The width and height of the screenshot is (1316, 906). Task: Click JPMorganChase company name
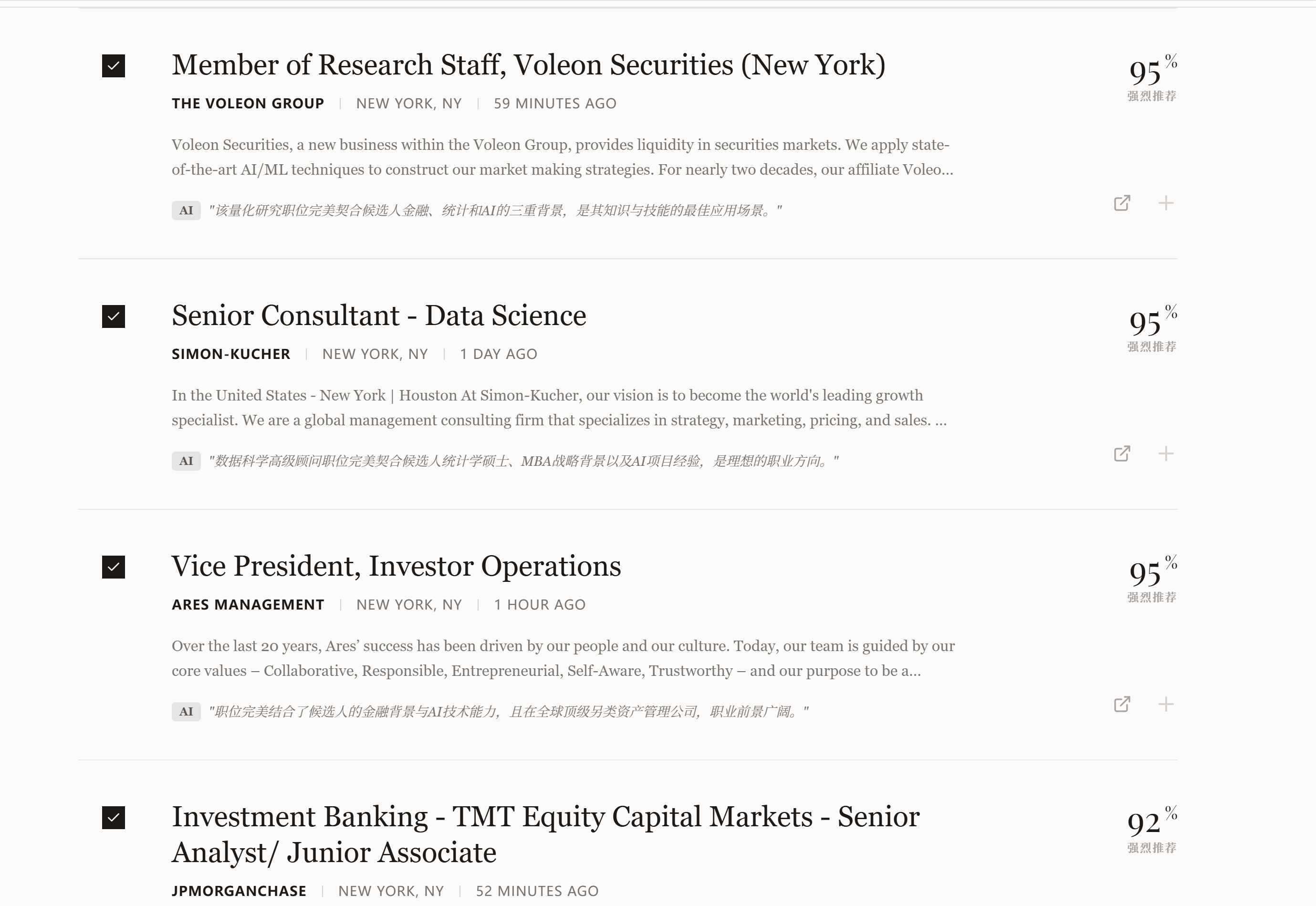[239, 891]
